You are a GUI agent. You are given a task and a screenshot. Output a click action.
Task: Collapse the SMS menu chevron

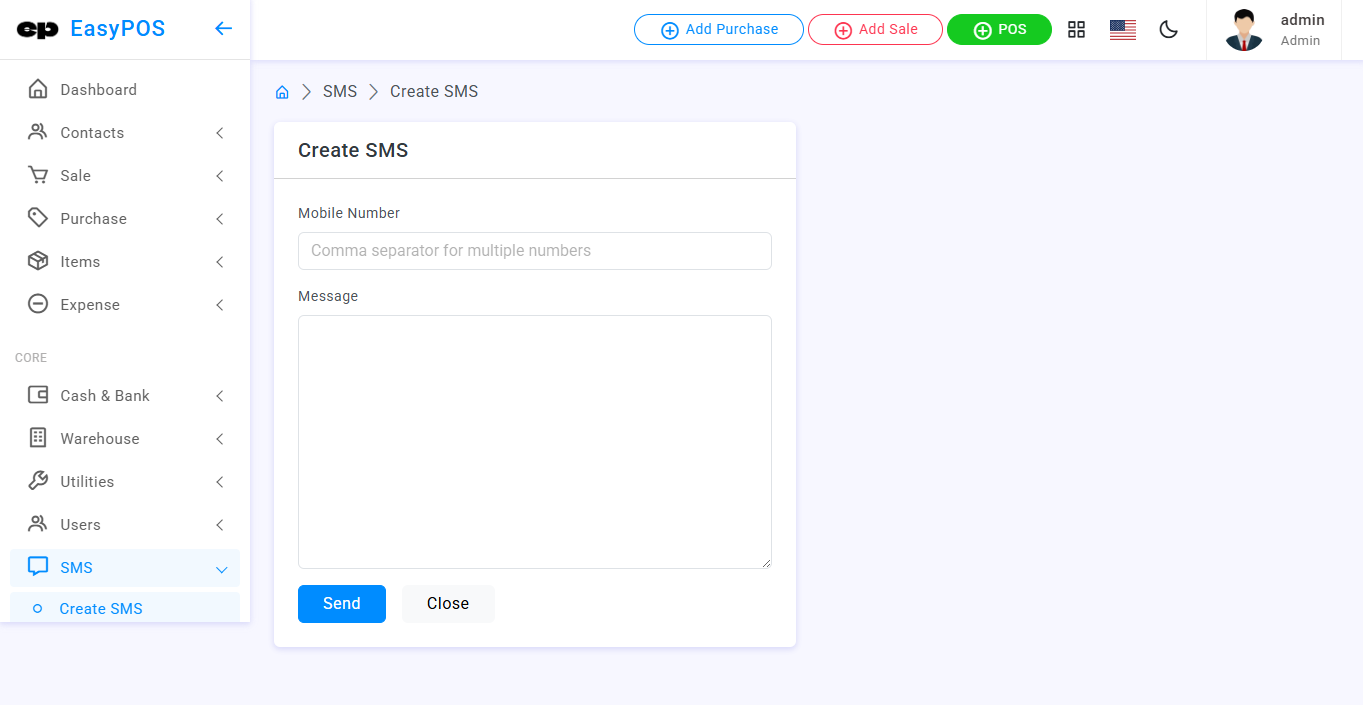tap(221, 569)
